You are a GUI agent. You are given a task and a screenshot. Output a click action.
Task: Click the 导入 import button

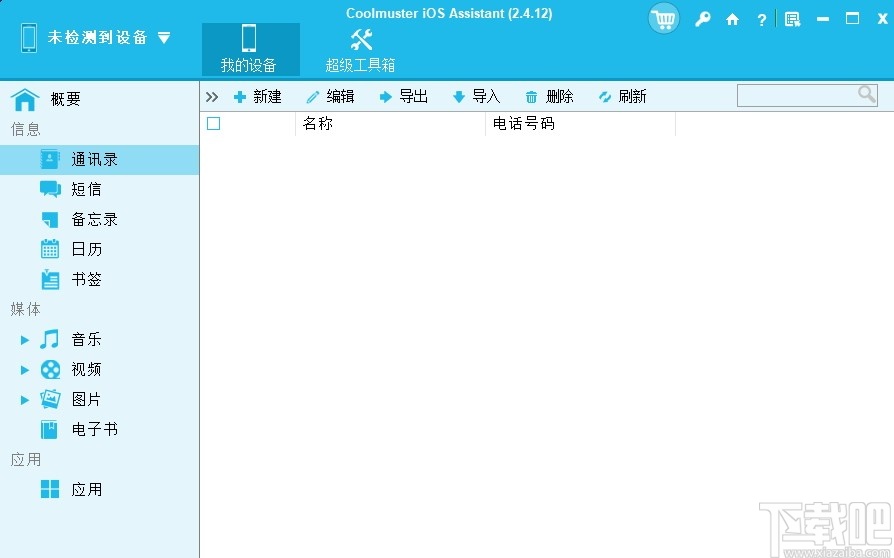pos(477,97)
